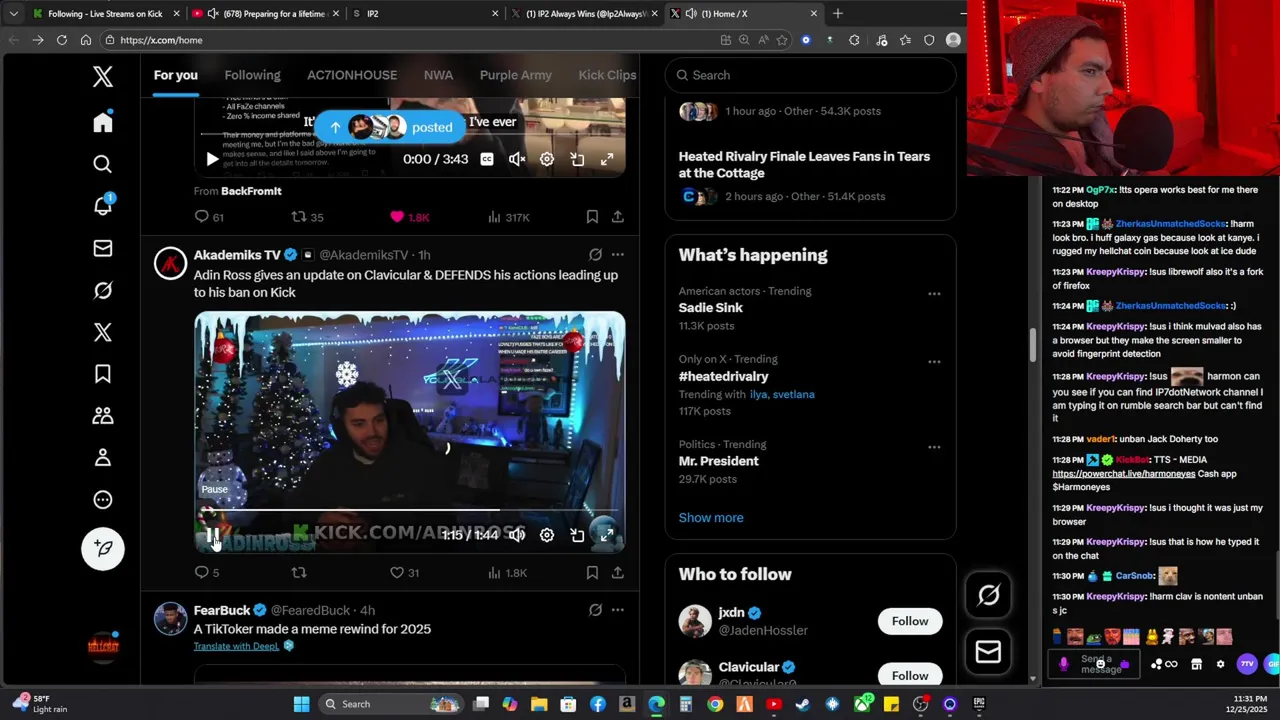Share the Akademiks TV post

pyautogui.click(x=618, y=572)
